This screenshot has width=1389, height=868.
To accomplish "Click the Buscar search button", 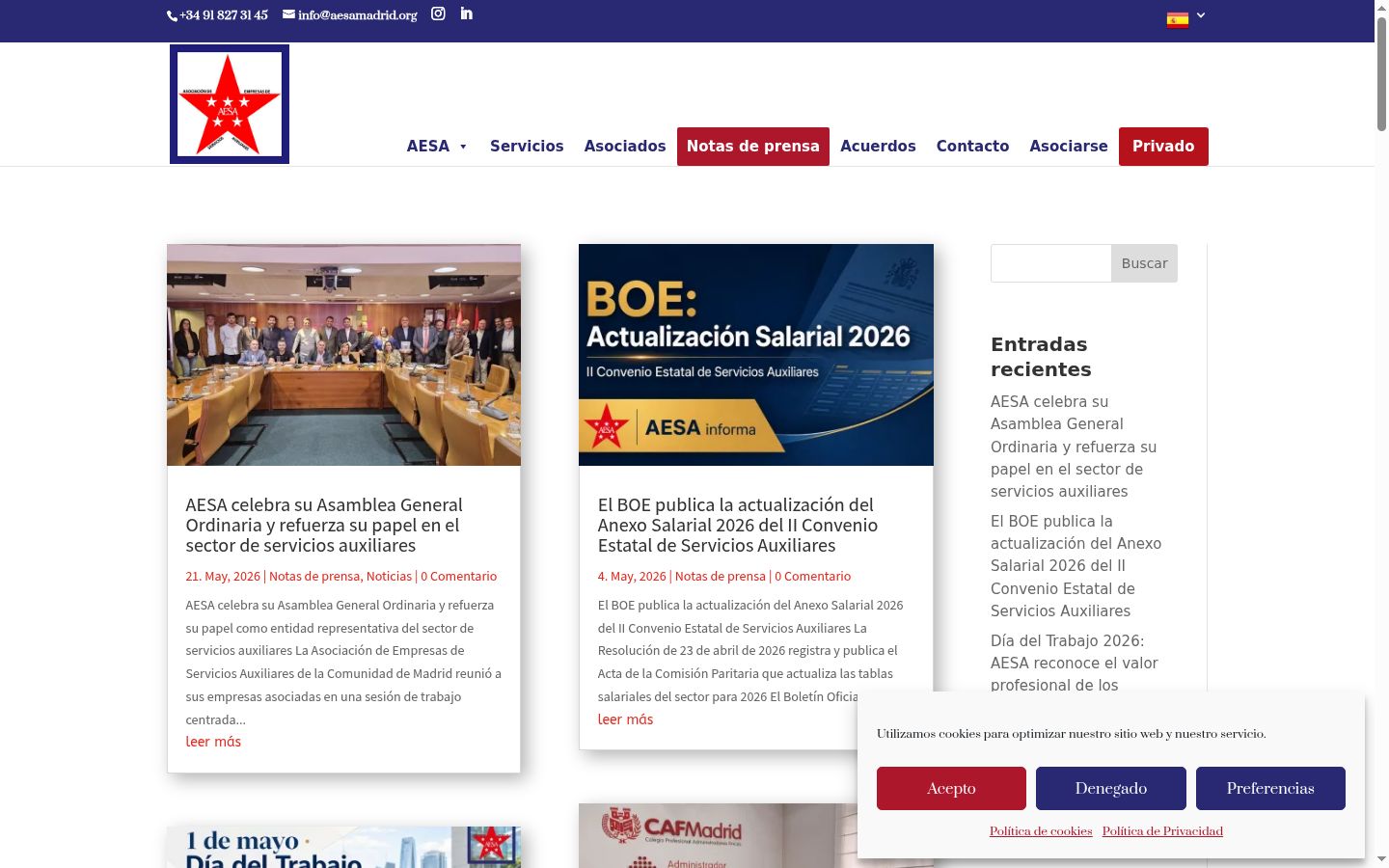I will coord(1144,263).
